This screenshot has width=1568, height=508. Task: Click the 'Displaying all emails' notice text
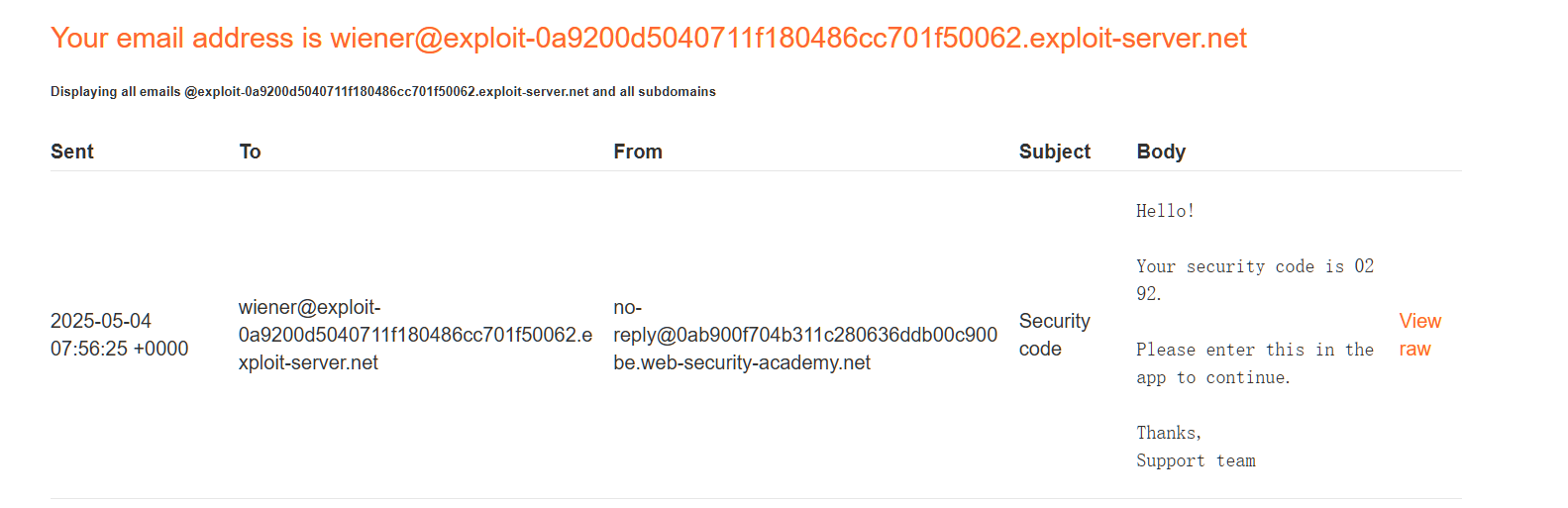point(382,92)
